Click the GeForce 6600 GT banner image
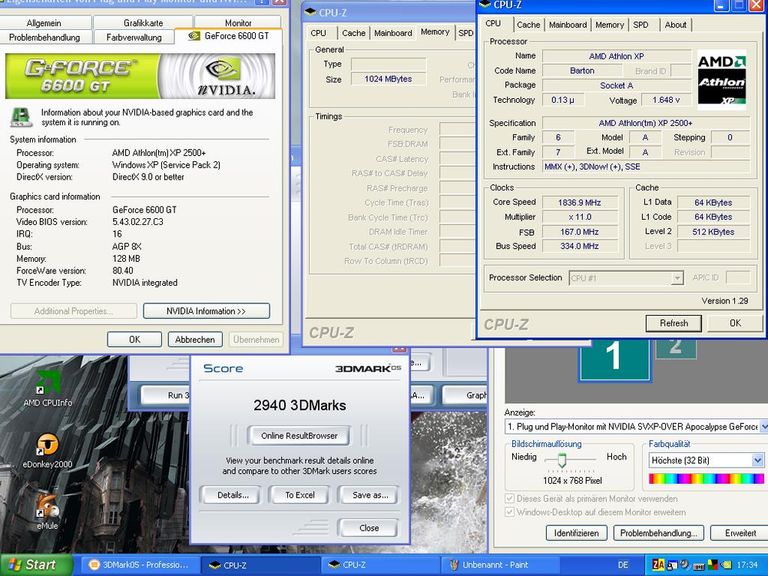The height and width of the screenshot is (576, 768). (x=140, y=76)
